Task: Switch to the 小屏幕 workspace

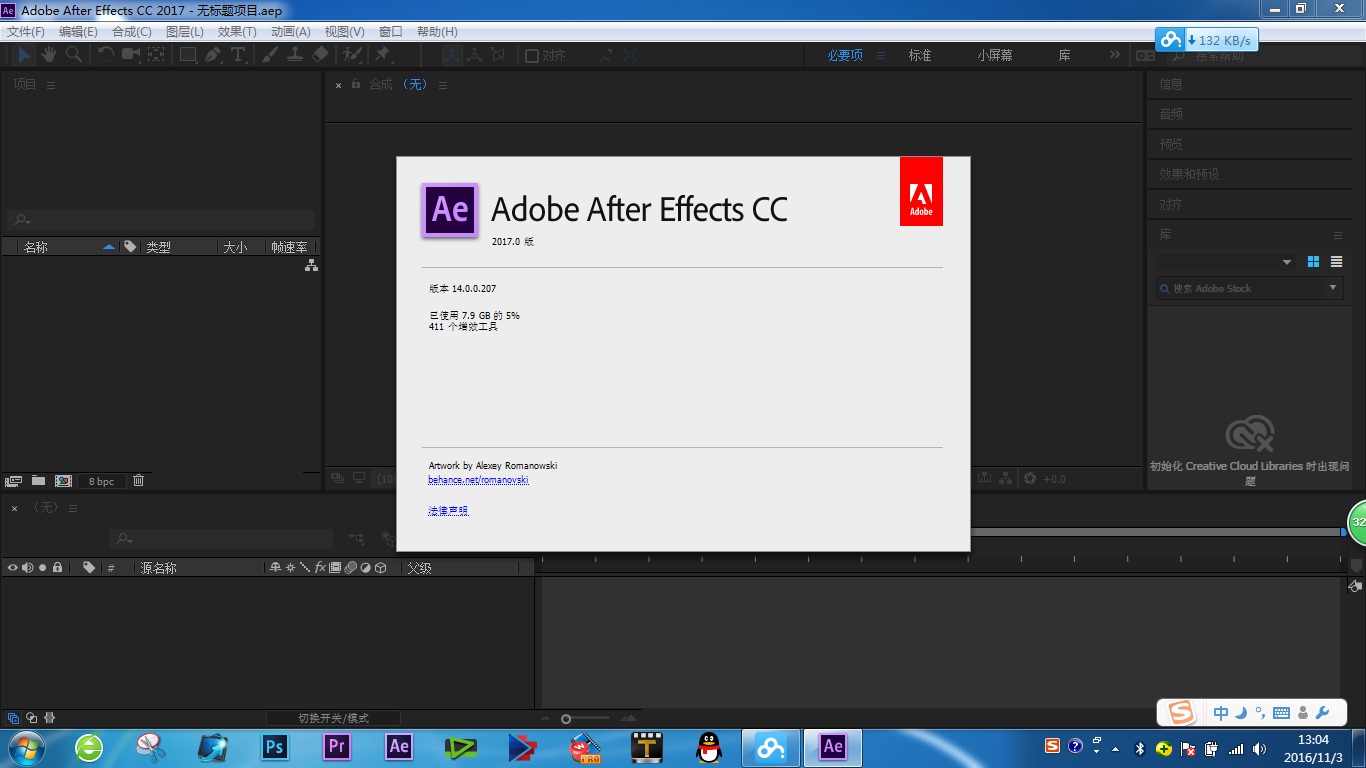Action: pos(995,56)
